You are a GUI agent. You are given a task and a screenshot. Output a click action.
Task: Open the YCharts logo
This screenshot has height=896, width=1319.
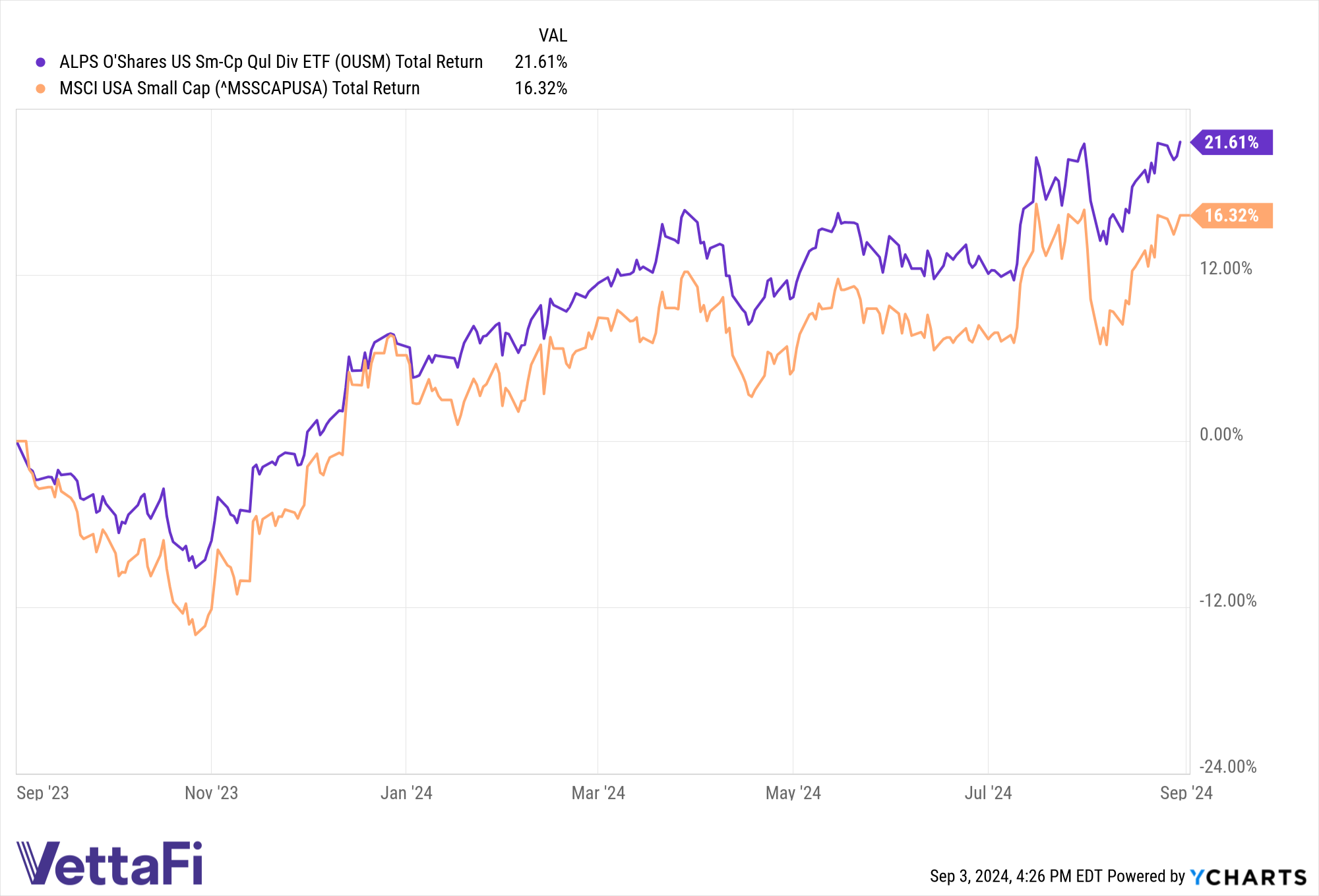(x=1248, y=877)
